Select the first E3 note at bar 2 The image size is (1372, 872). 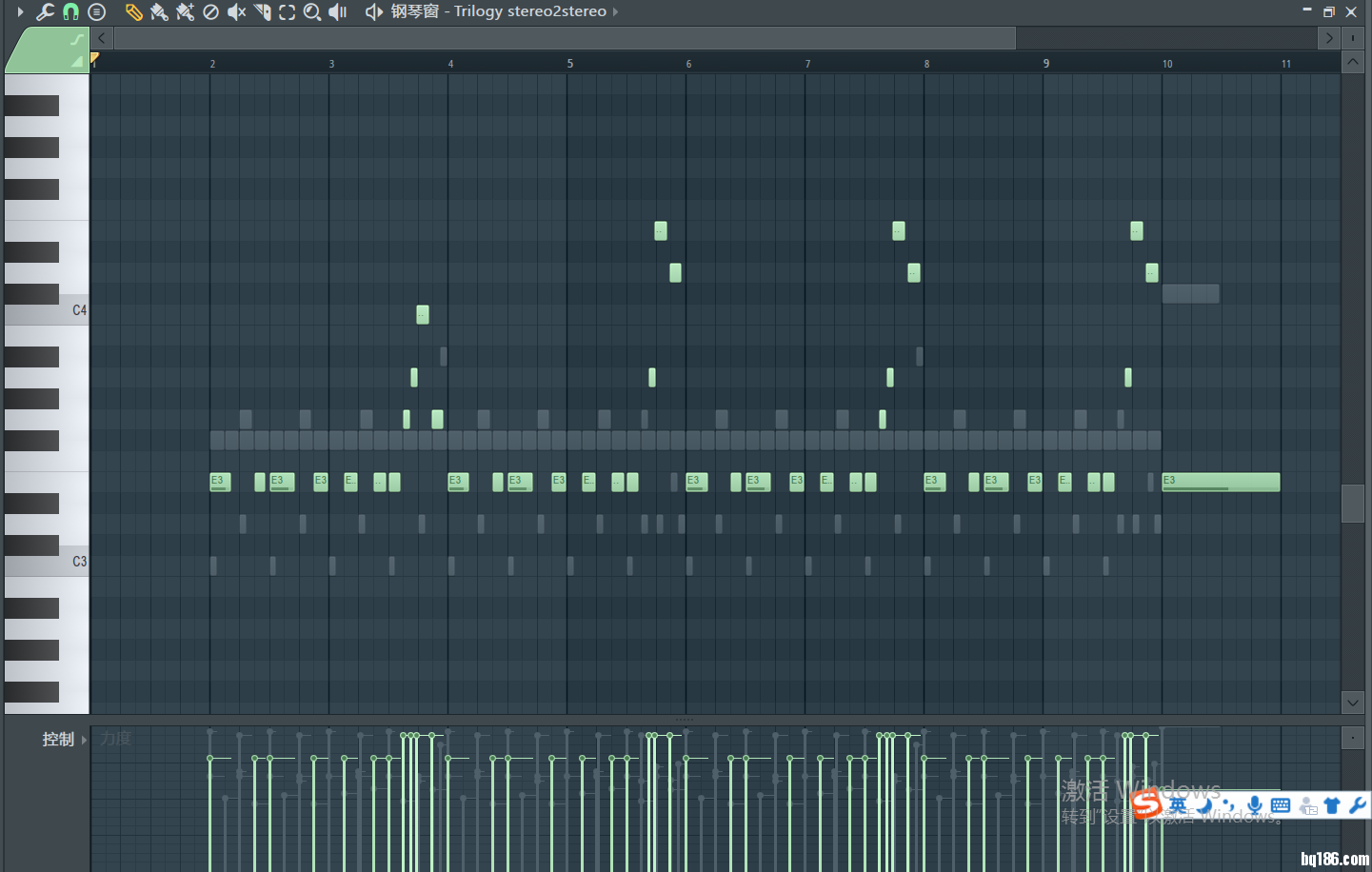(x=220, y=482)
